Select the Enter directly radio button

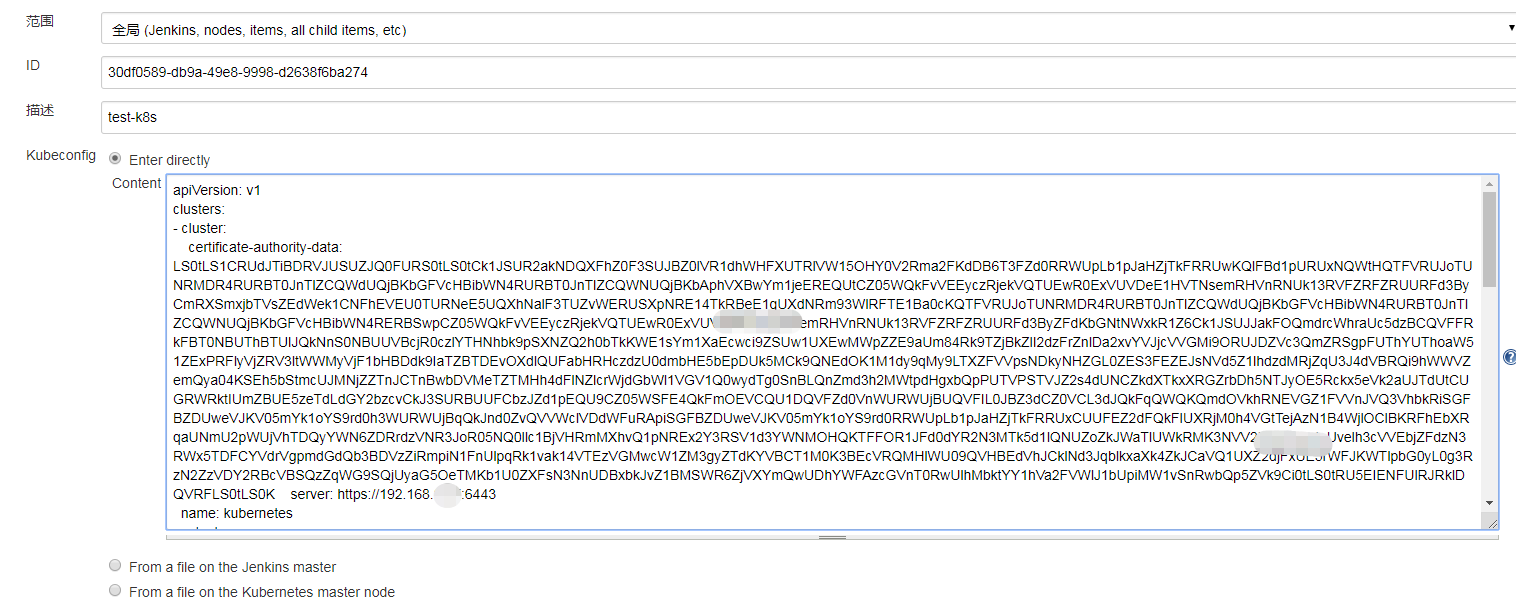tap(115, 158)
